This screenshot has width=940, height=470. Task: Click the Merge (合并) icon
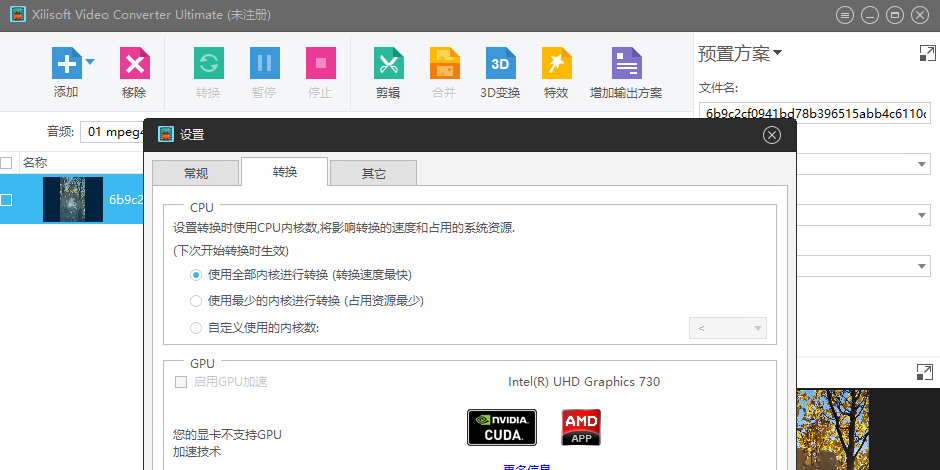click(x=444, y=65)
